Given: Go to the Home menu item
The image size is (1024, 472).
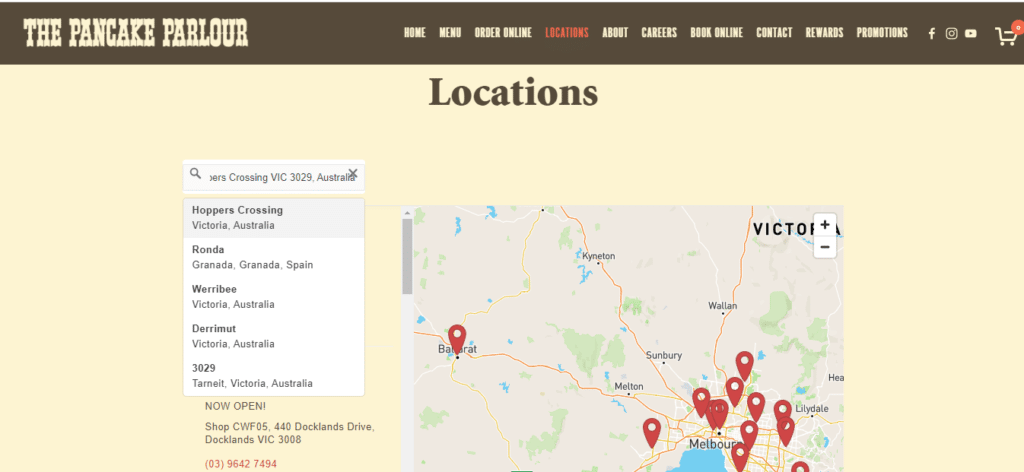Looking at the screenshot, I should tap(415, 33).
